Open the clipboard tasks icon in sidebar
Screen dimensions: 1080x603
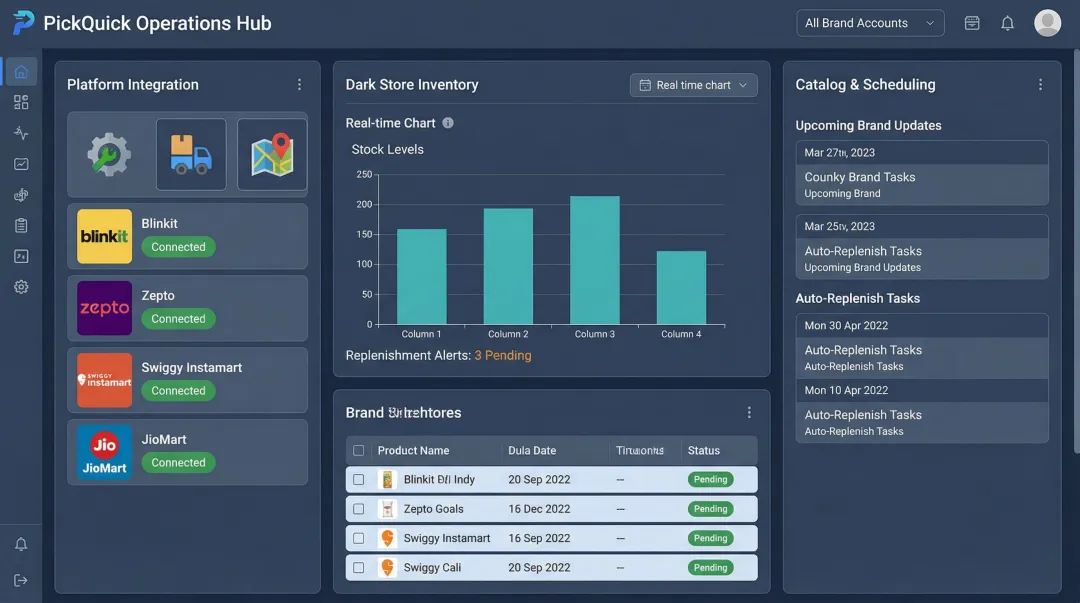pyautogui.click(x=20, y=225)
